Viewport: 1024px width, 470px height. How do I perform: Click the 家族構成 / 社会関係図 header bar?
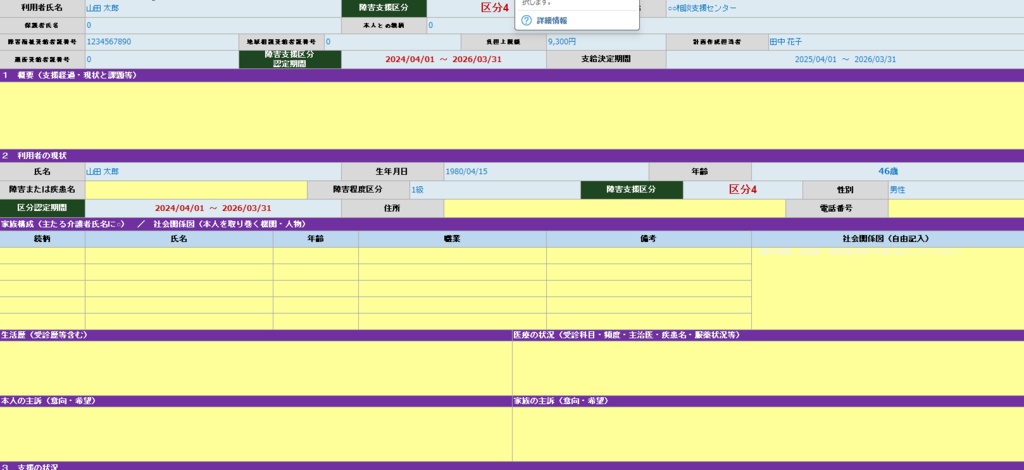512,224
